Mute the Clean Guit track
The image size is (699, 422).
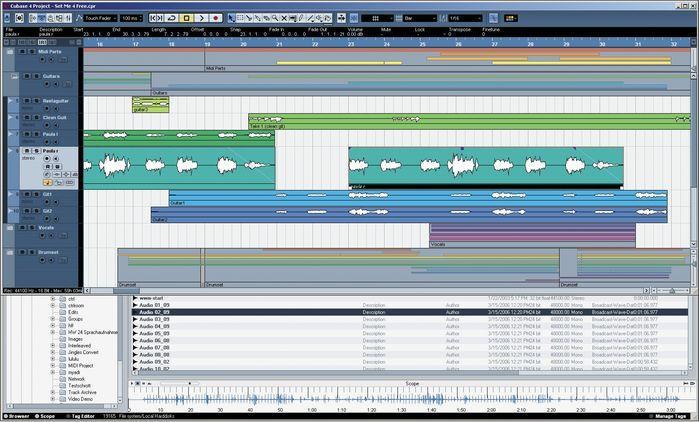[x=27, y=118]
